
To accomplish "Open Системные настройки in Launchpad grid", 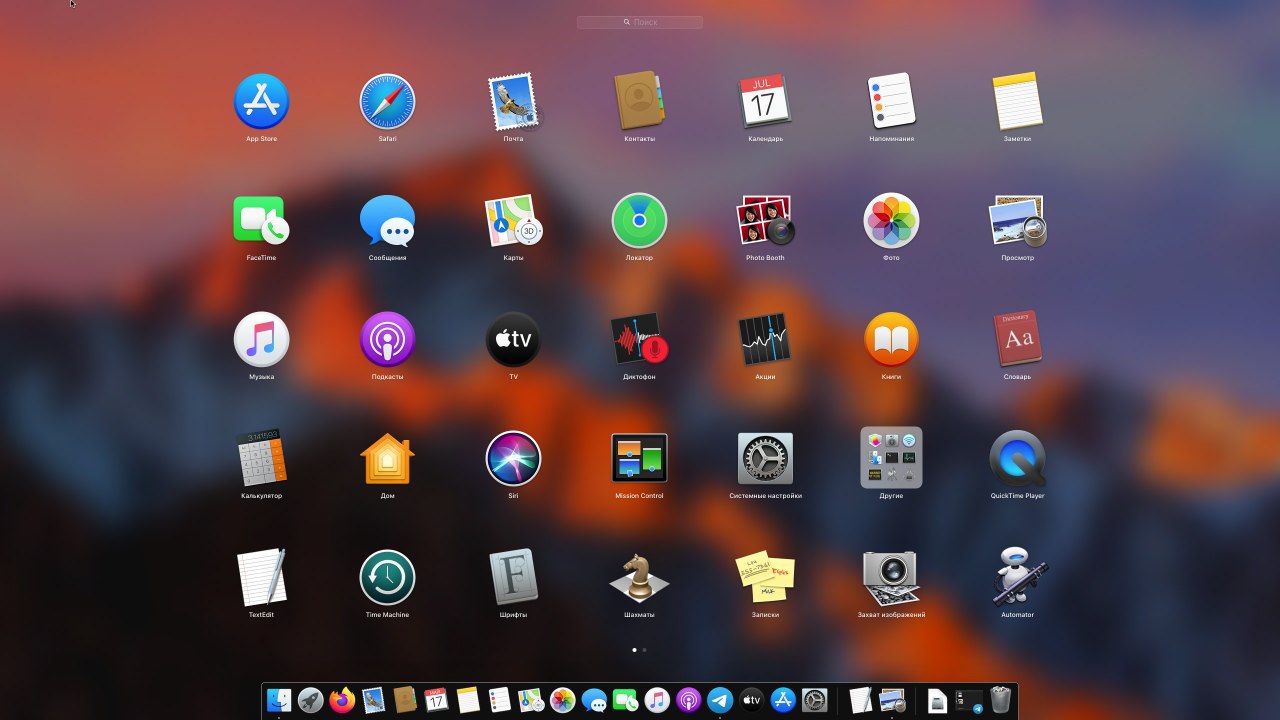I will pos(765,459).
